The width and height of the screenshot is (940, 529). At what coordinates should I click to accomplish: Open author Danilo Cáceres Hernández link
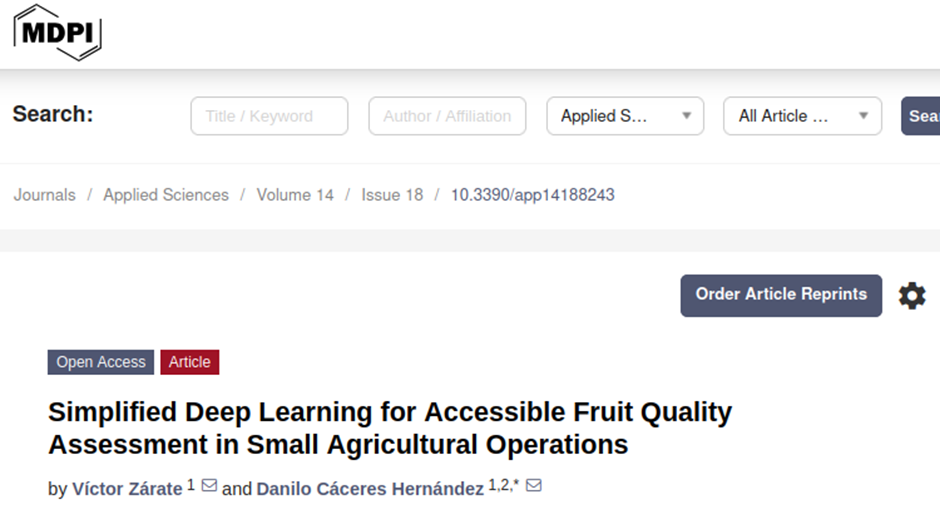[370, 489]
